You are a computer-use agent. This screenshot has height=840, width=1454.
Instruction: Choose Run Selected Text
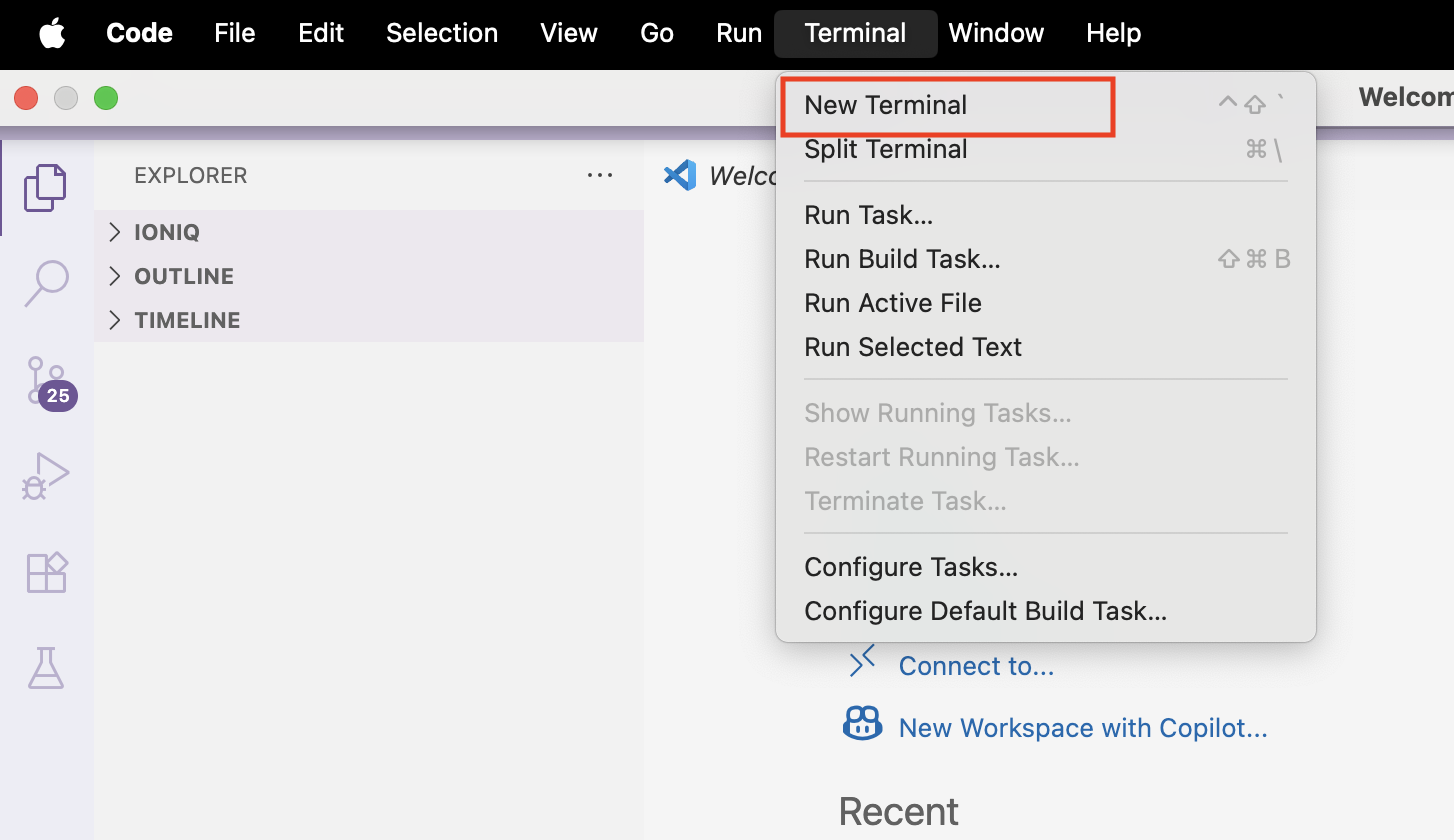click(x=1046, y=347)
